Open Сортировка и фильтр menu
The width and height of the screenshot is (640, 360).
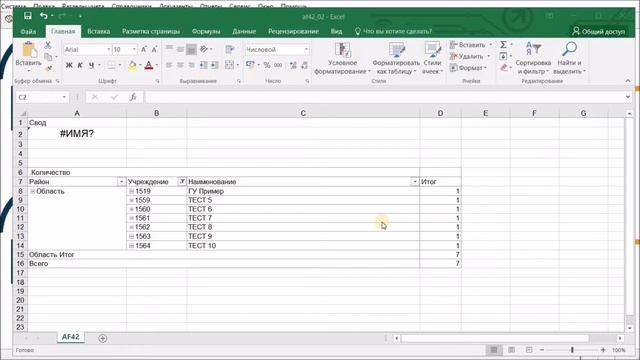(533, 58)
